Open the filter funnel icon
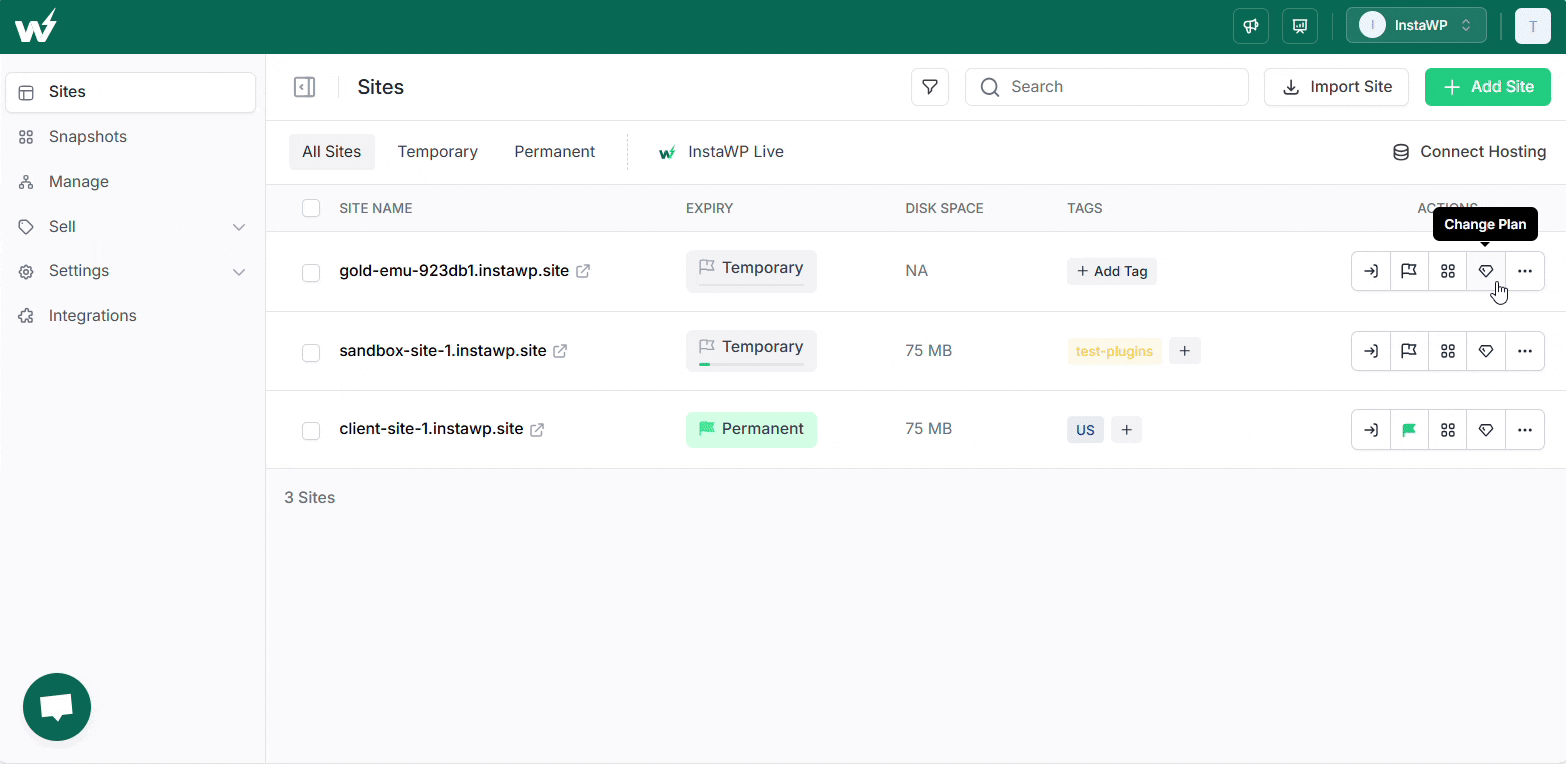The height and width of the screenshot is (764, 1566). coord(930,87)
